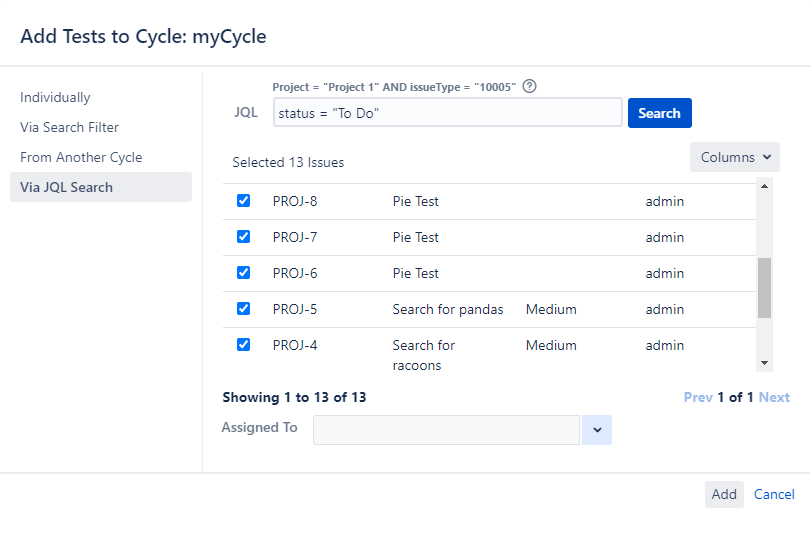Click the Assigned To input field
The height and width of the screenshot is (541, 810).
(446, 430)
